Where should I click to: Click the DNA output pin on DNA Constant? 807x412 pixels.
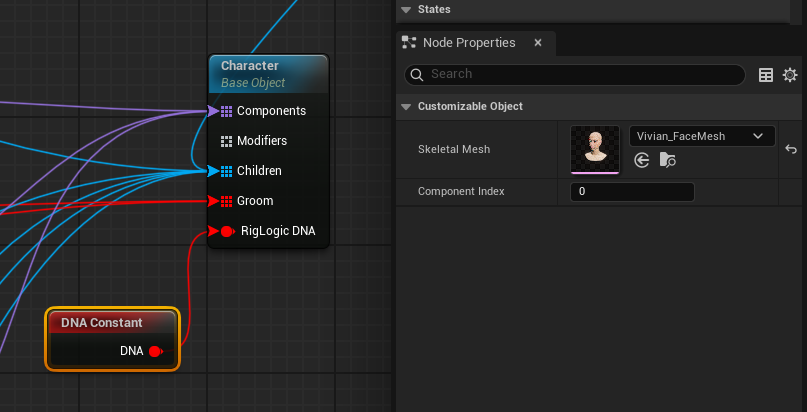[x=155, y=351]
